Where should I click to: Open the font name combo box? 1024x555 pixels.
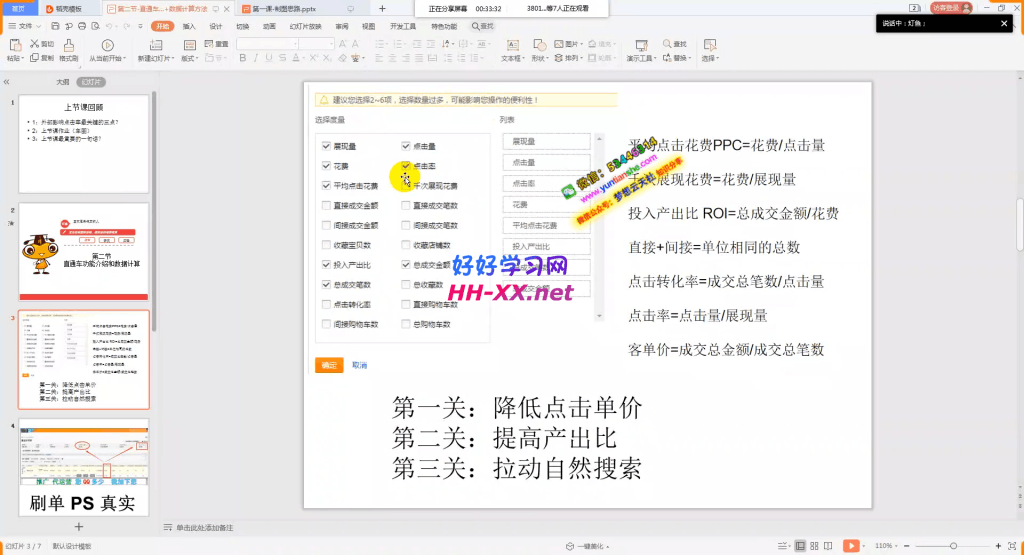tap(267, 44)
